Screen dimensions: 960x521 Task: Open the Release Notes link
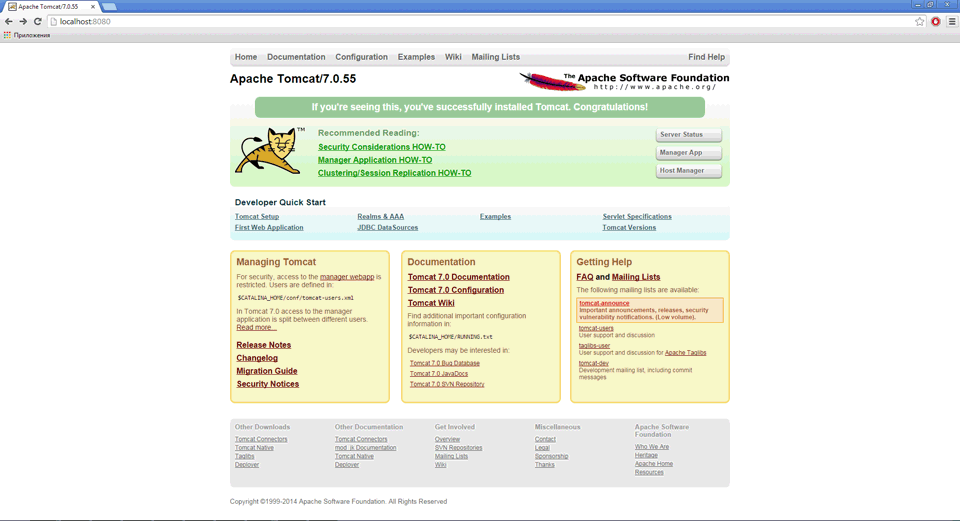pos(264,345)
